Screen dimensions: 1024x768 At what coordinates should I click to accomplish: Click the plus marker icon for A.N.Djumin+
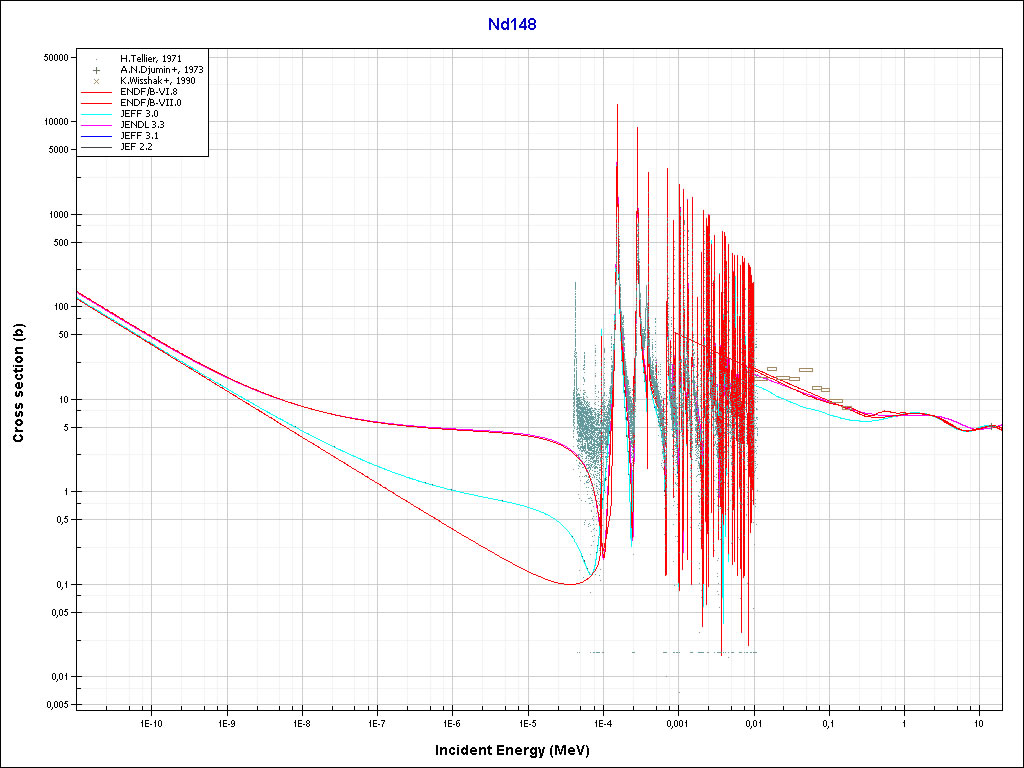tap(96, 70)
